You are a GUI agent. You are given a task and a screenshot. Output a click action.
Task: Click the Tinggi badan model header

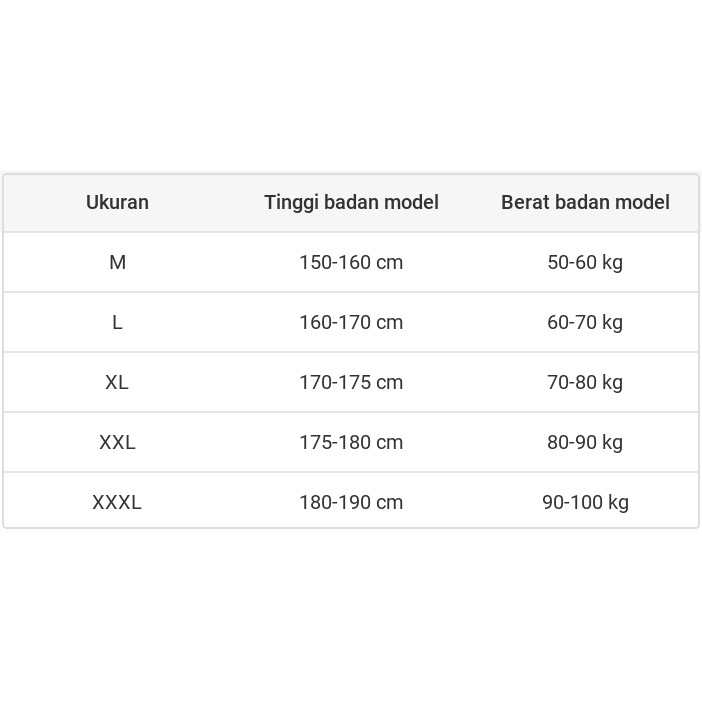351,202
